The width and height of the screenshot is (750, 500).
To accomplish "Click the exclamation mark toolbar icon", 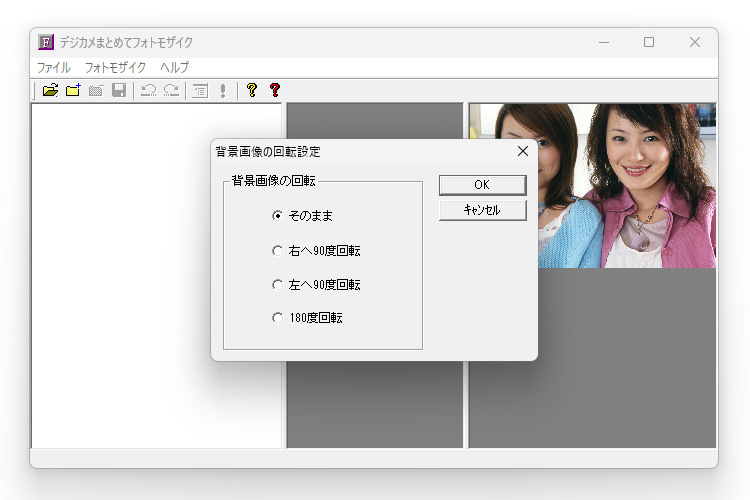I will click(x=223, y=90).
